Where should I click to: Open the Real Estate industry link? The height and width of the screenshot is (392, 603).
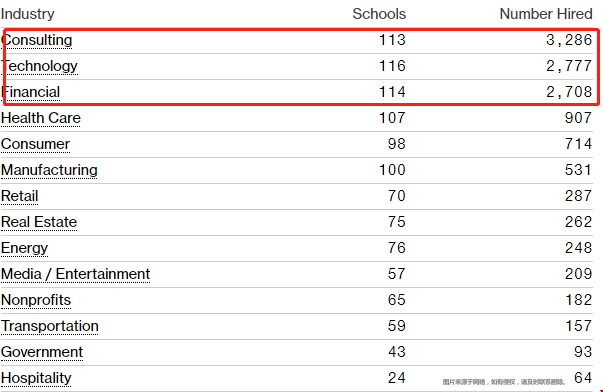point(39,222)
